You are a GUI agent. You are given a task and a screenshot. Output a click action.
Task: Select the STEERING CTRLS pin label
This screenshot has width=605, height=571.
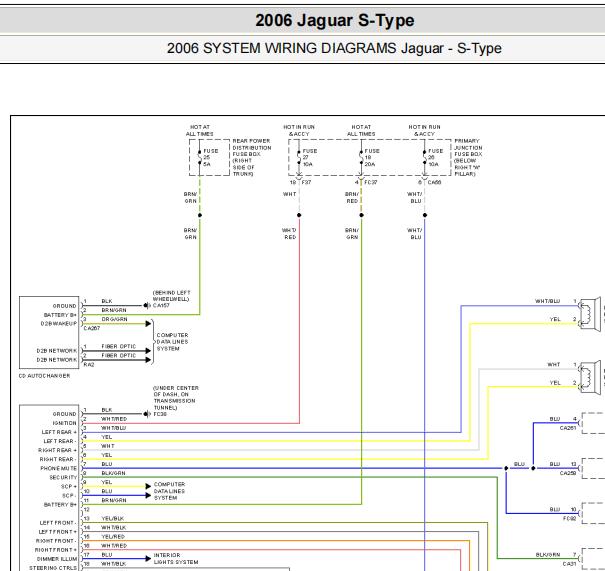pos(53,568)
